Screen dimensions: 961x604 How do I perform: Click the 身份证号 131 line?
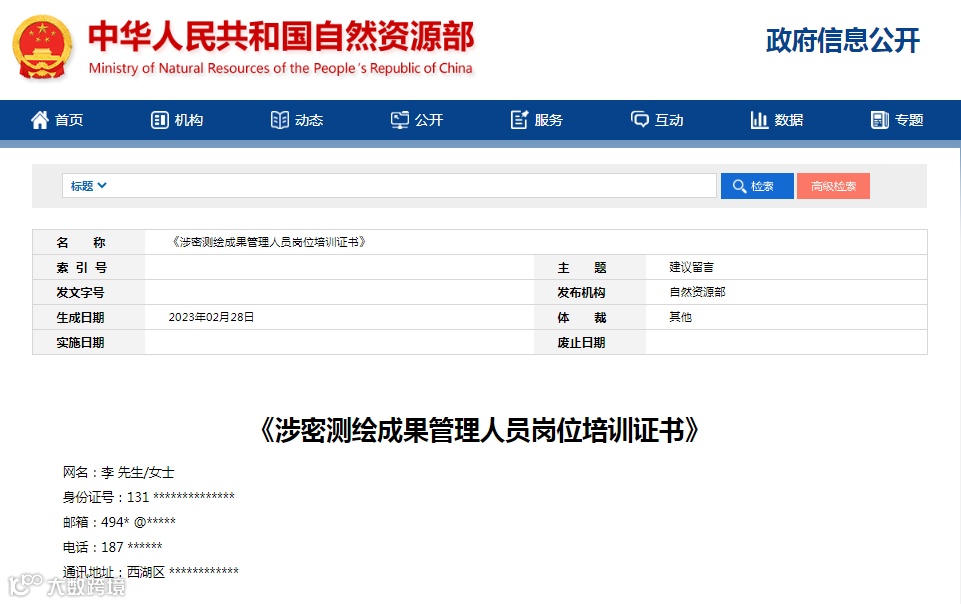click(148, 497)
